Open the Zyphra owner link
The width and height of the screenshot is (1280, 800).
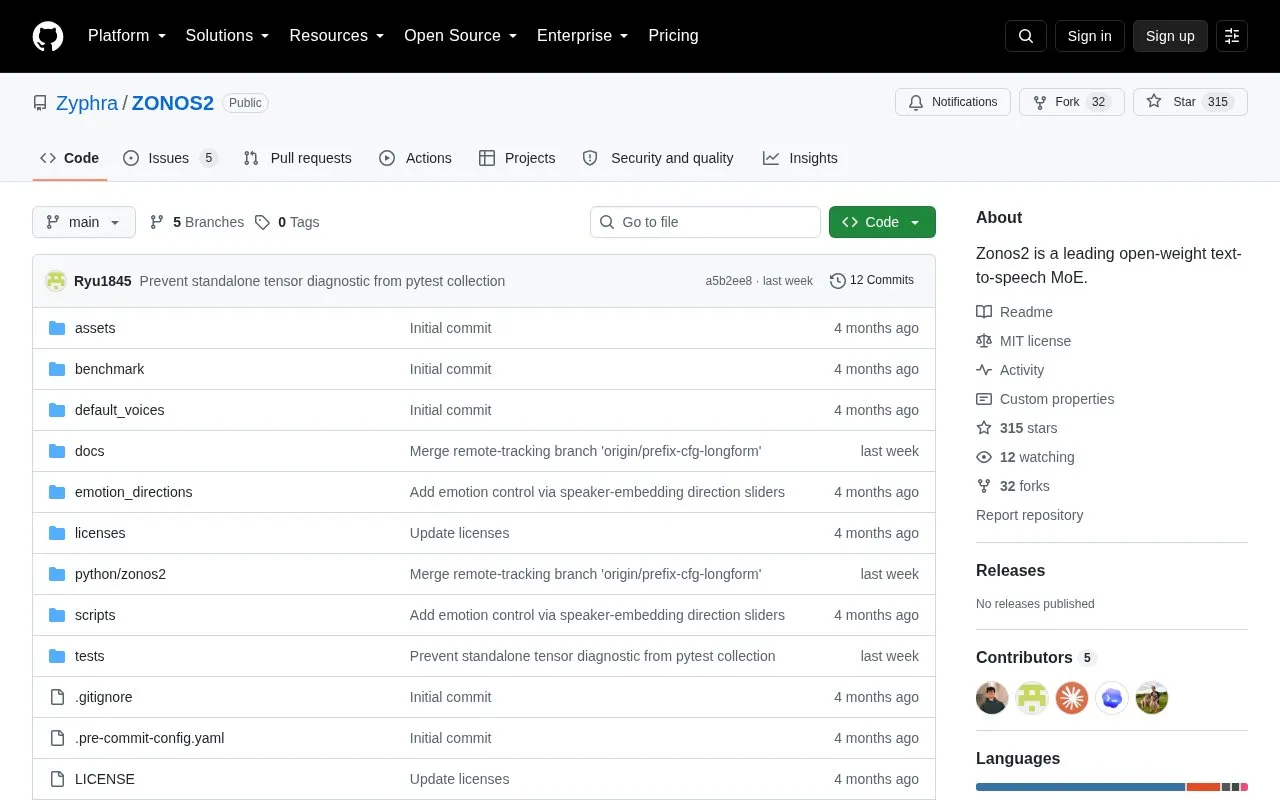click(x=87, y=103)
